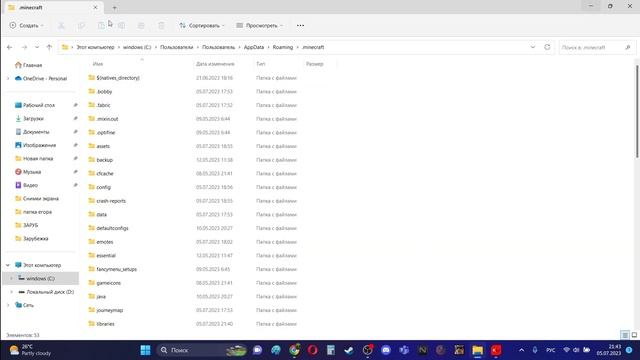This screenshot has width=640, height=360.
Task: Open weather widget Partly cloudy
Action: 31,350
